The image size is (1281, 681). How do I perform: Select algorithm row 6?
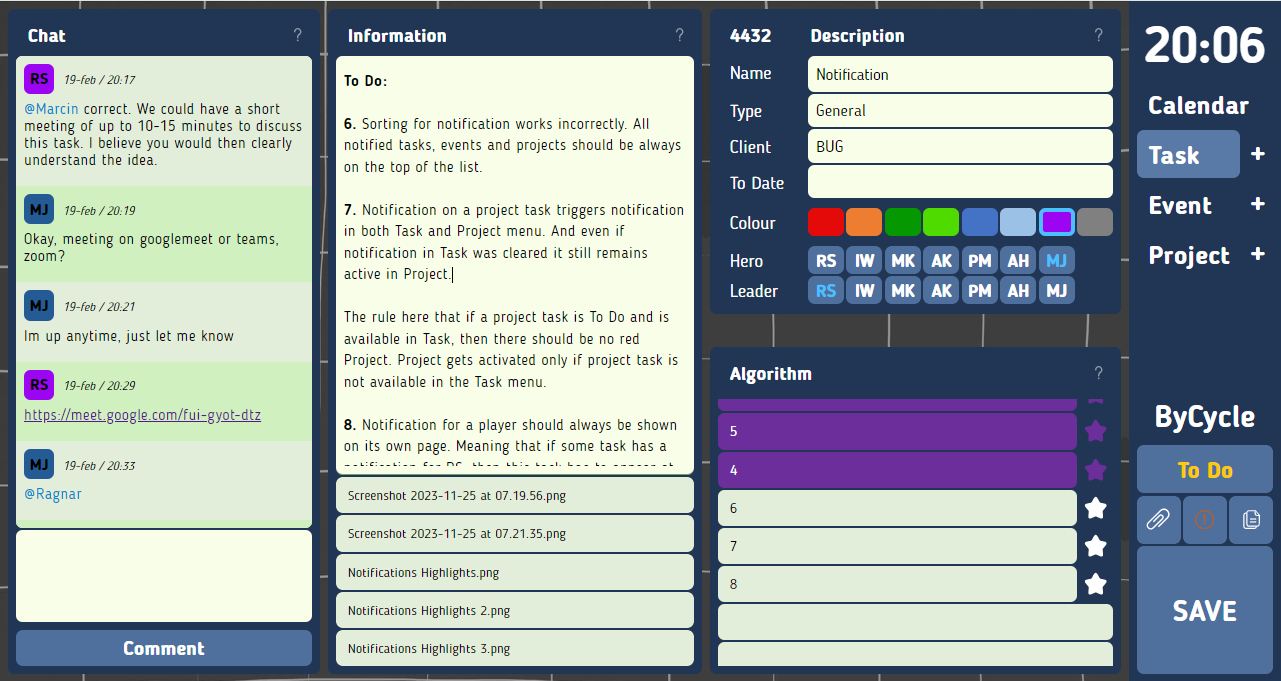tap(897, 508)
